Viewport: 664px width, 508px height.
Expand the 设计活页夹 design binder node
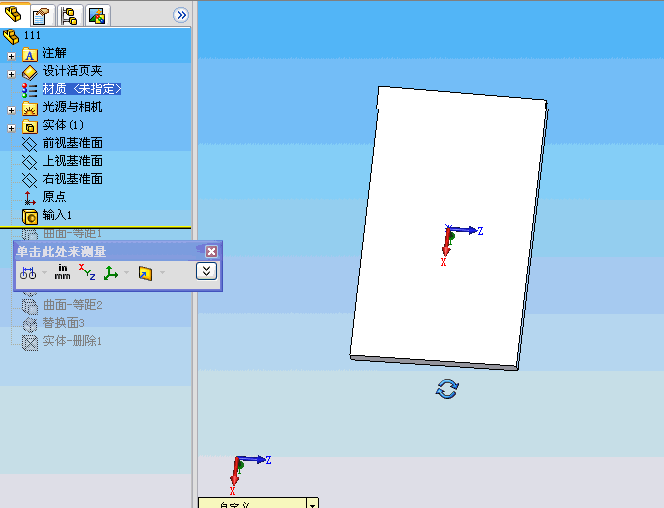click(x=11, y=74)
